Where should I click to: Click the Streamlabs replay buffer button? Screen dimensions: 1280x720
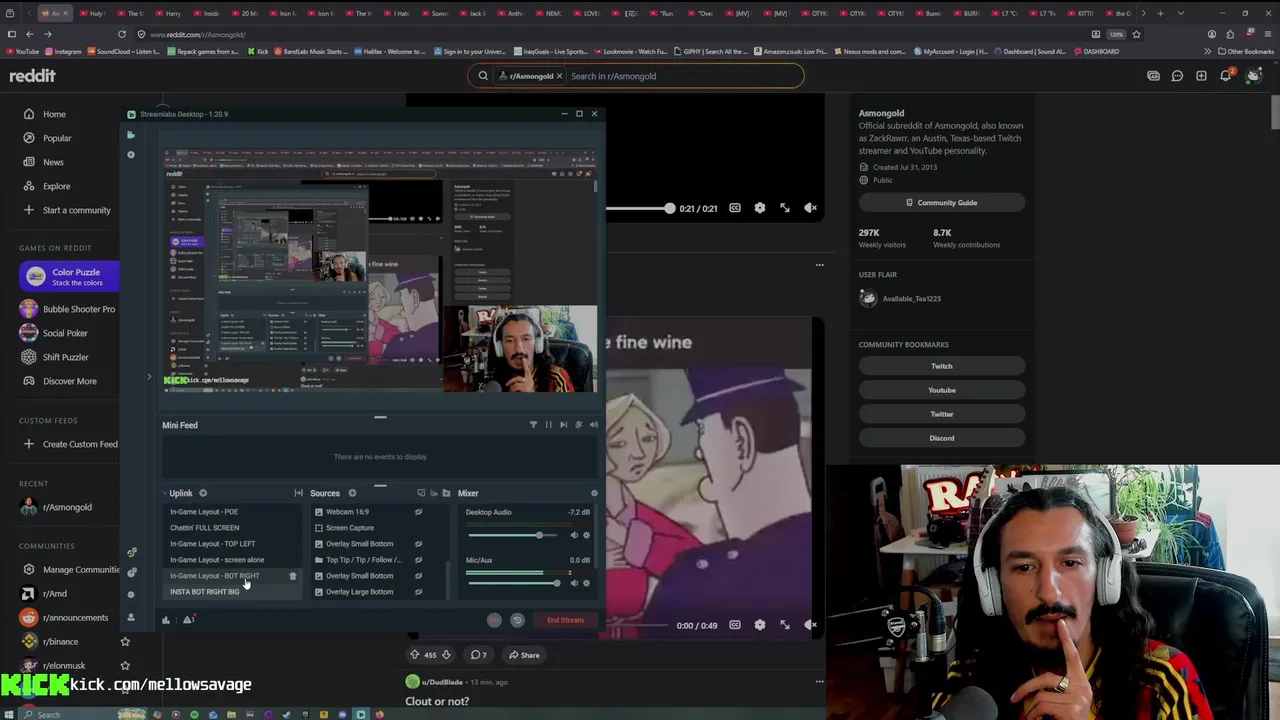point(517,620)
